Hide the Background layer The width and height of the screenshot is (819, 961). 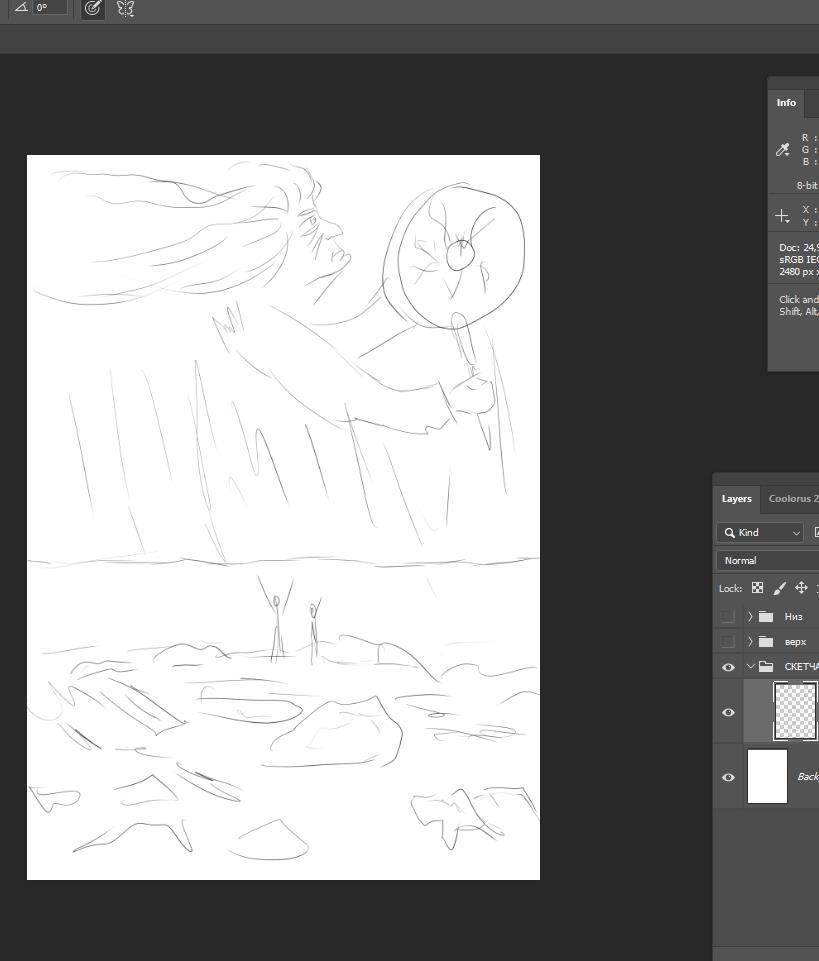point(728,777)
